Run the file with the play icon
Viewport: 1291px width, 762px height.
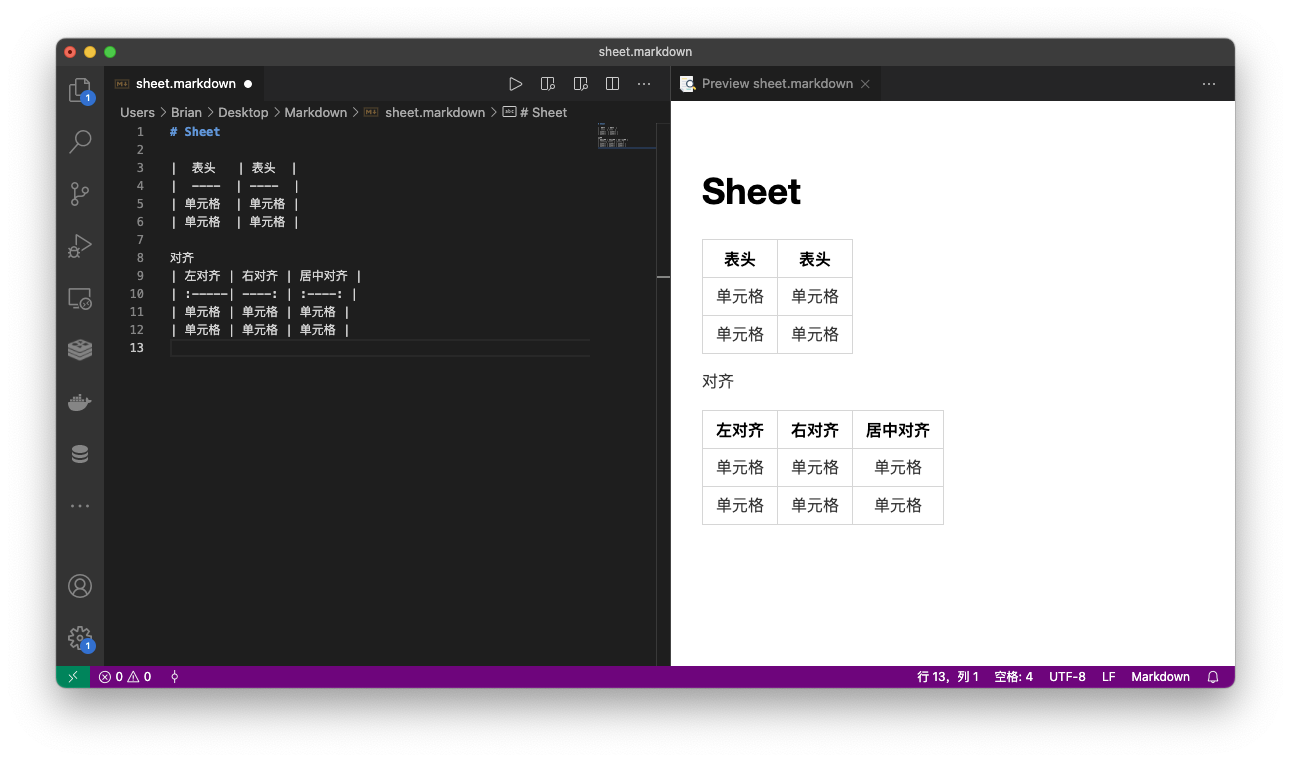515,84
